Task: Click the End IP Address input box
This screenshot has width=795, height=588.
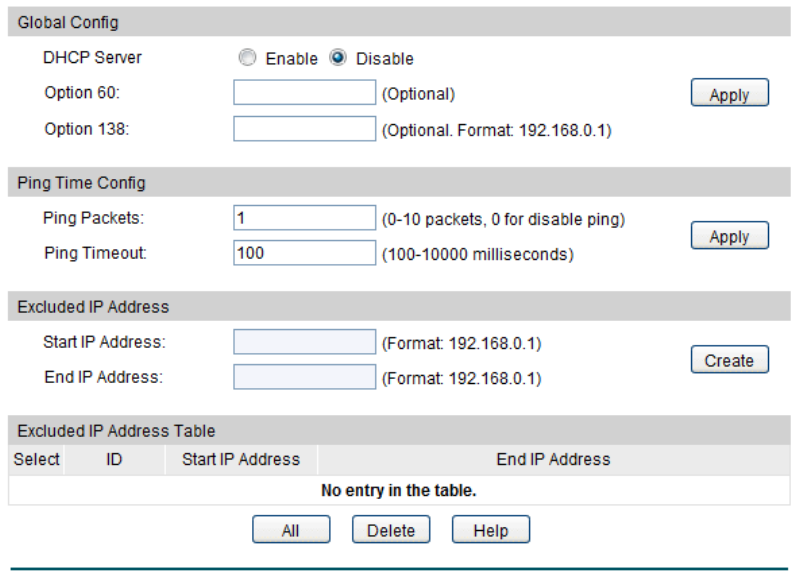Action: pos(304,377)
